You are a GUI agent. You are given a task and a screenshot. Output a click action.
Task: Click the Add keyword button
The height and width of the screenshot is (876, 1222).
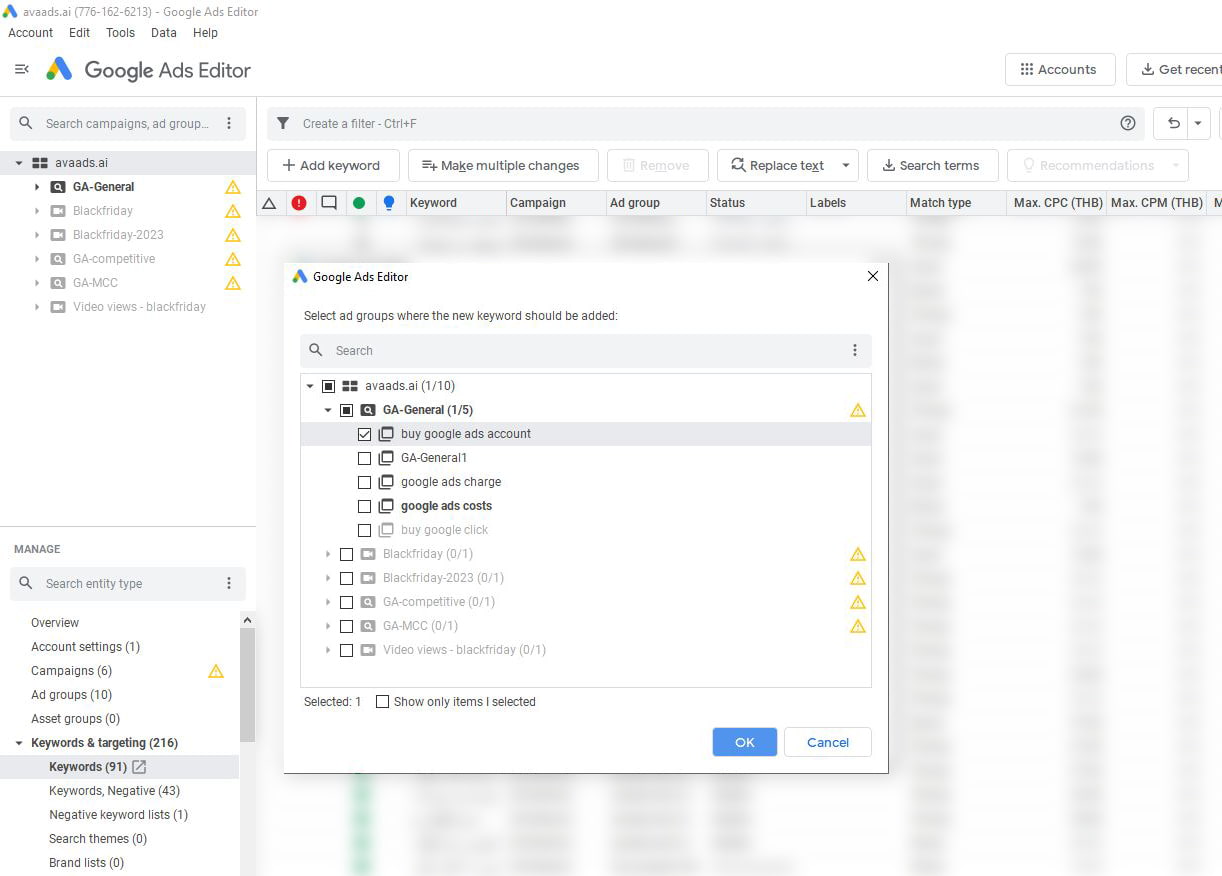point(334,166)
